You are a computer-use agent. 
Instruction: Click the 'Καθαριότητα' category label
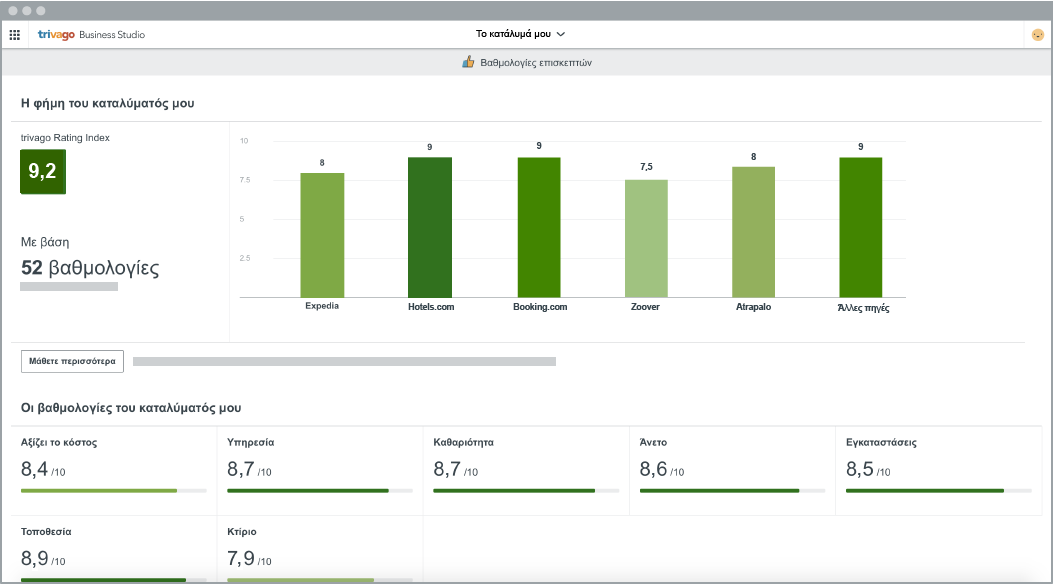[x=463, y=442]
